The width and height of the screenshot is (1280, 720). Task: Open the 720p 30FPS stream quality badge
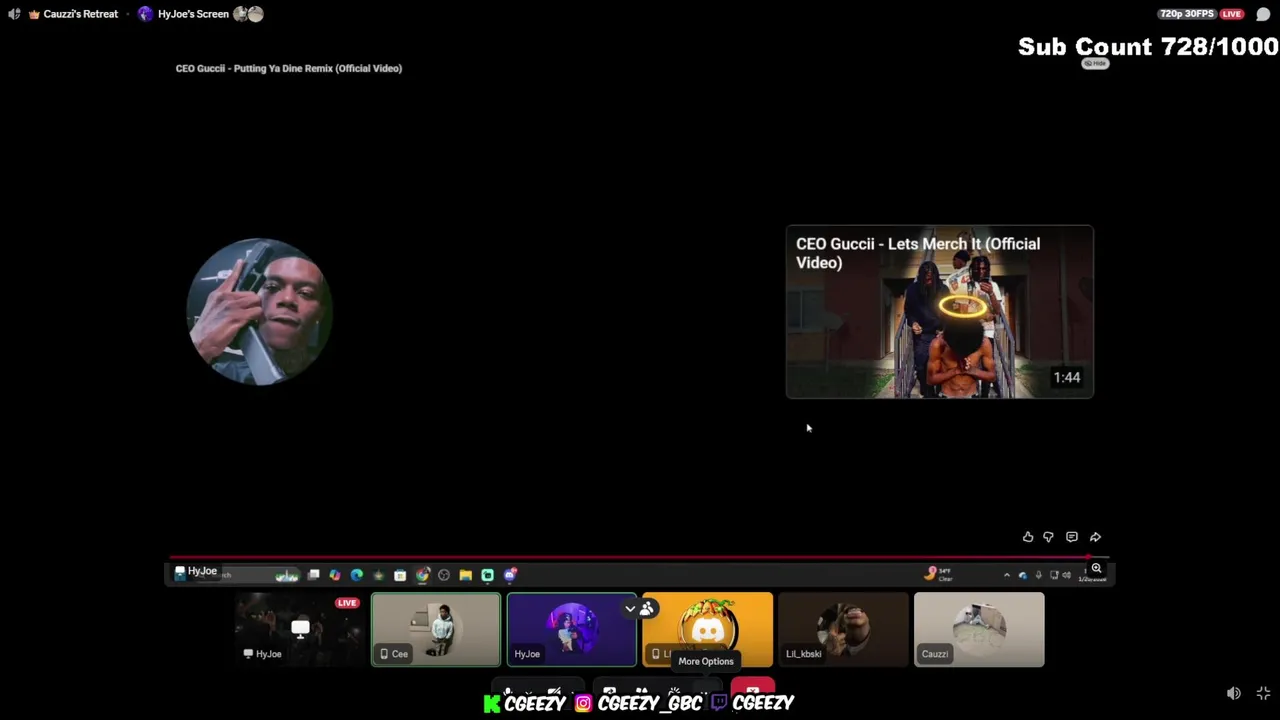[x=1187, y=14]
